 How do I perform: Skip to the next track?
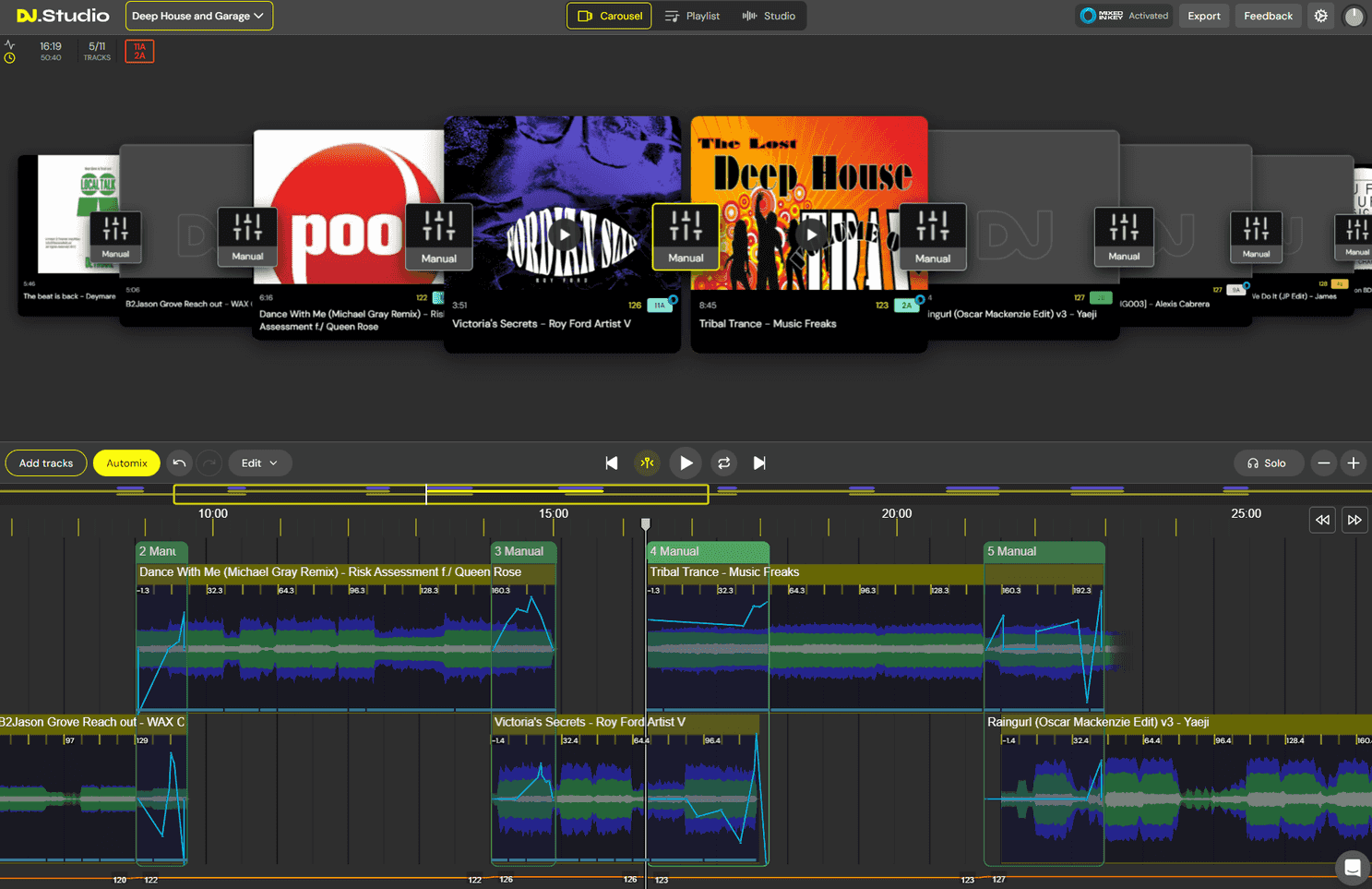click(759, 463)
